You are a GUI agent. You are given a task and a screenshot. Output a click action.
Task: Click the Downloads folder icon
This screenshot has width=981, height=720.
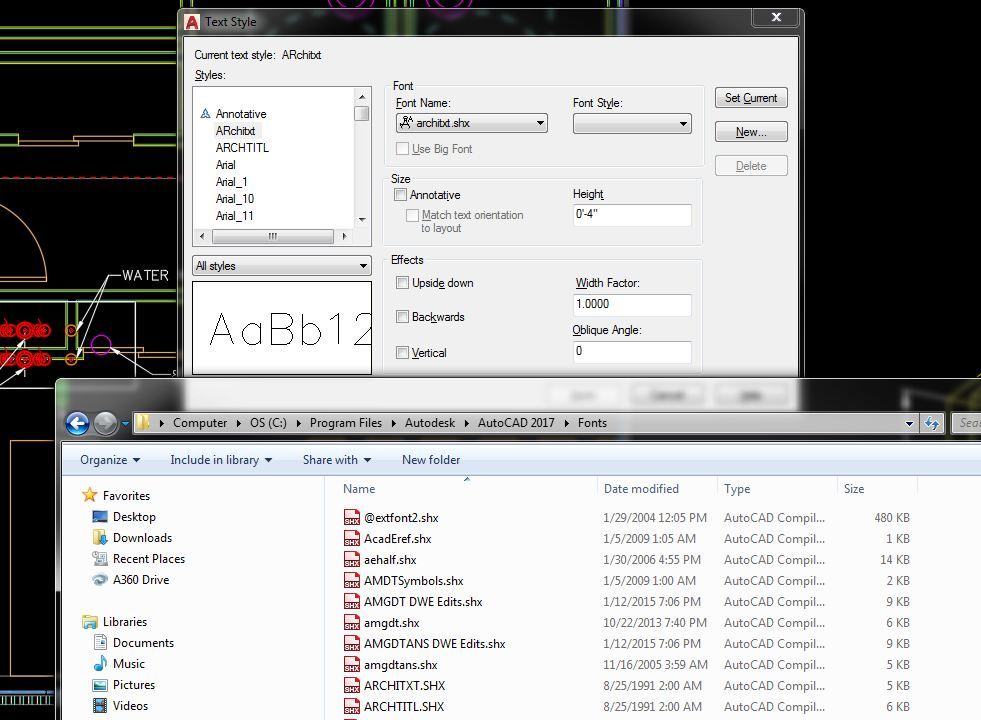(x=100, y=537)
